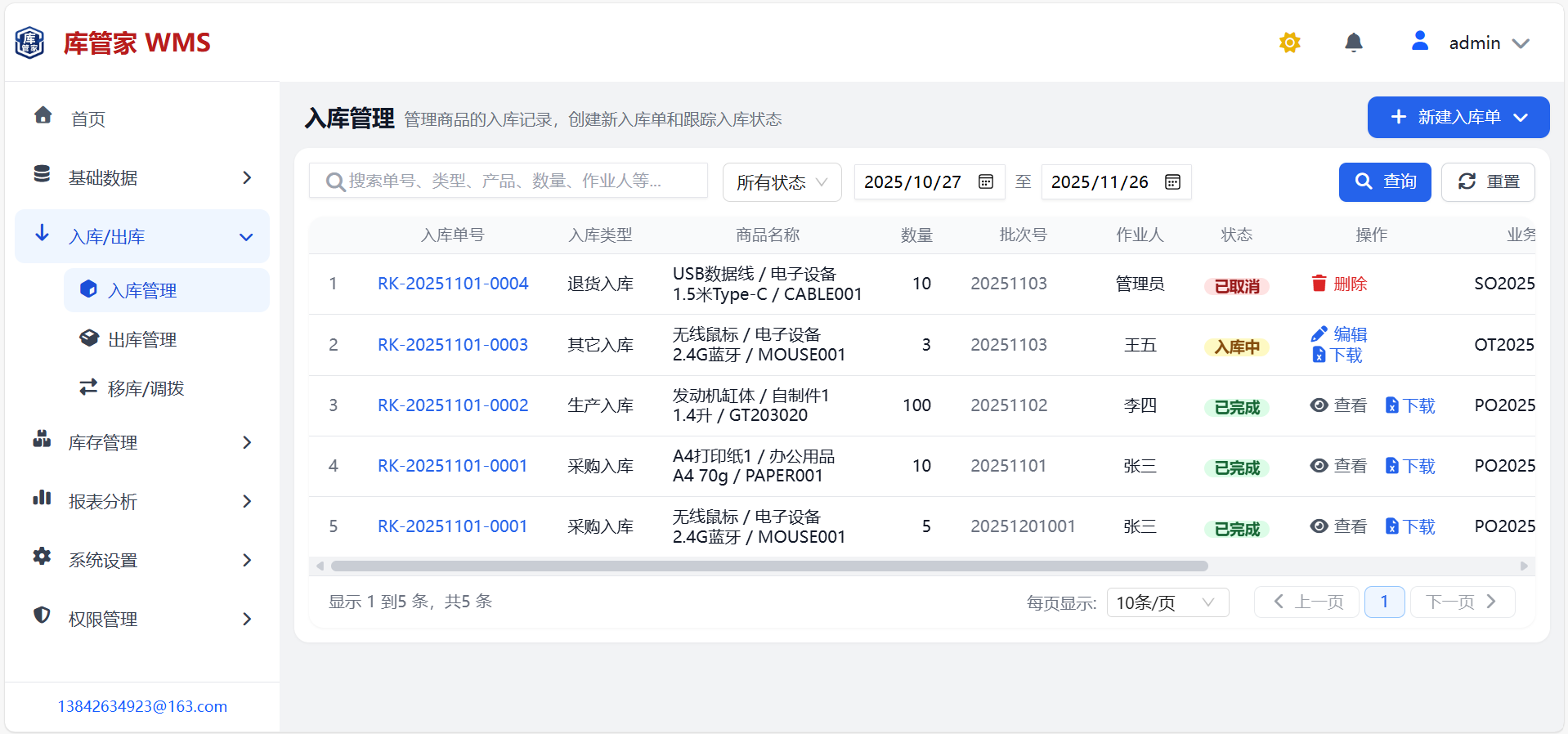Open order link RK-20251101-0004
Screen dimensions: 1568x734
click(x=453, y=284)
